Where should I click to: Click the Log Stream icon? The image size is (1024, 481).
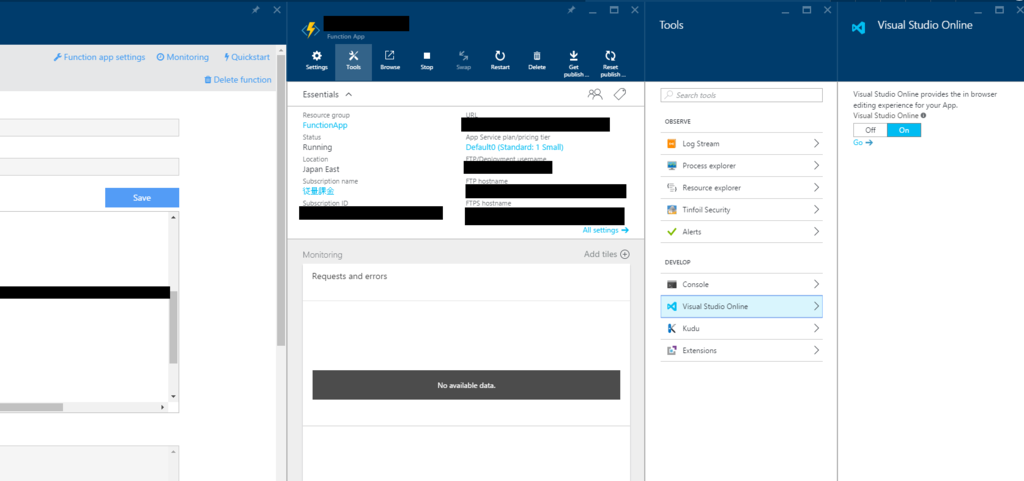pyautogui.click(x=671, y=144)
